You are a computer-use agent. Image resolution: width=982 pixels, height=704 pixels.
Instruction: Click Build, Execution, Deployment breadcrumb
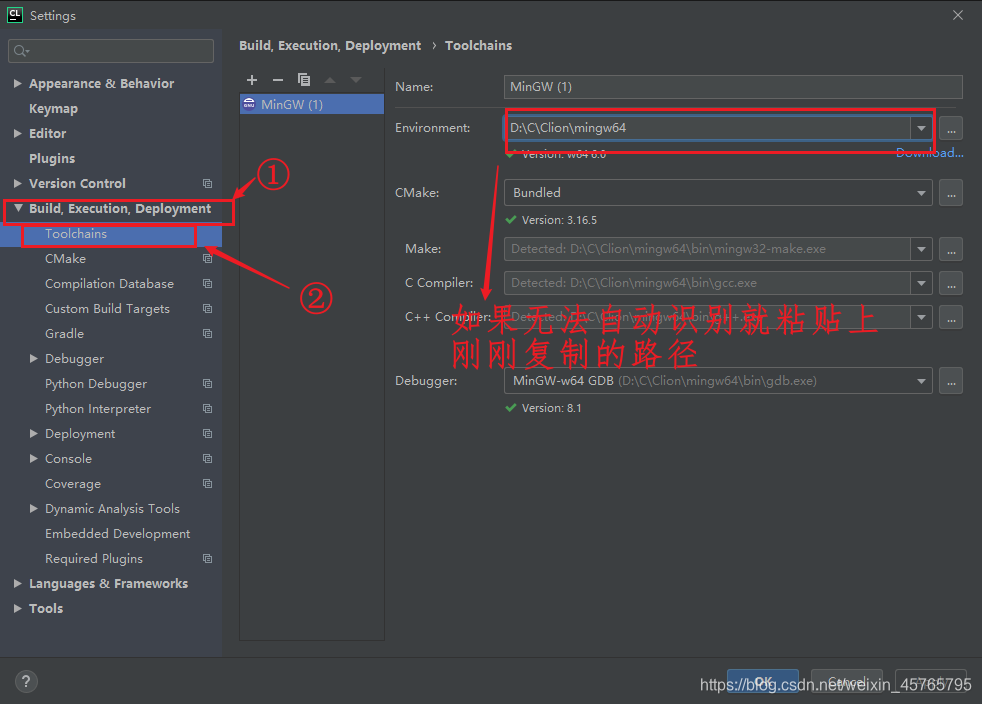click(330, 46)
